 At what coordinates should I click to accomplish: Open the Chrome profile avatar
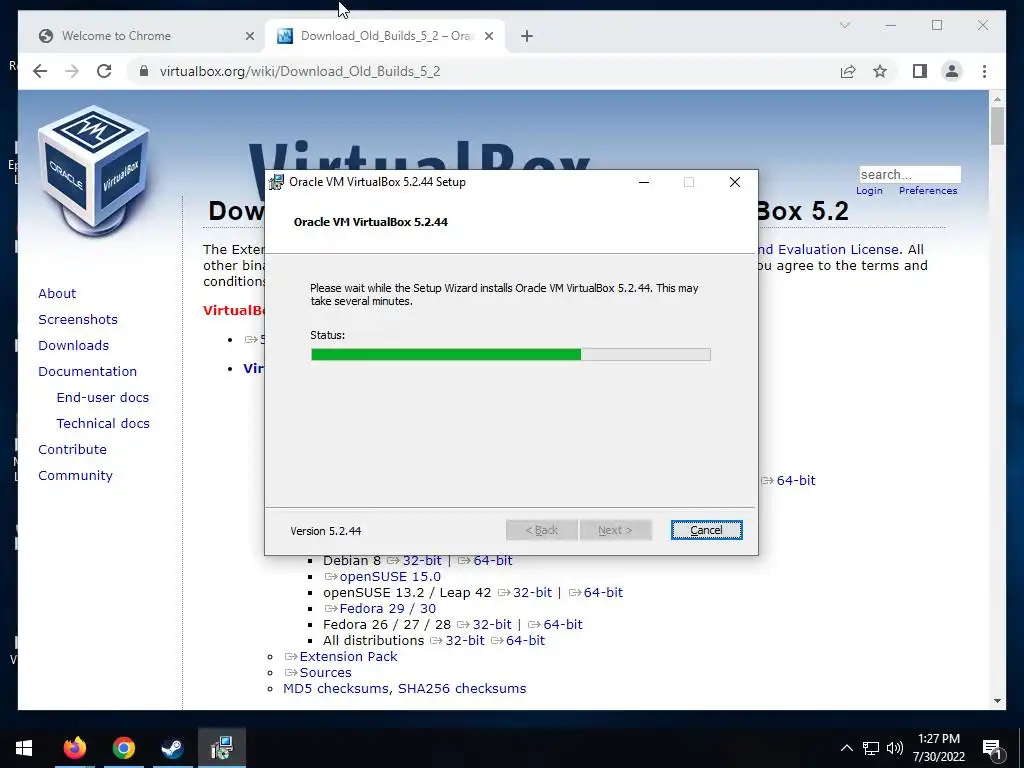coord(952,71)
